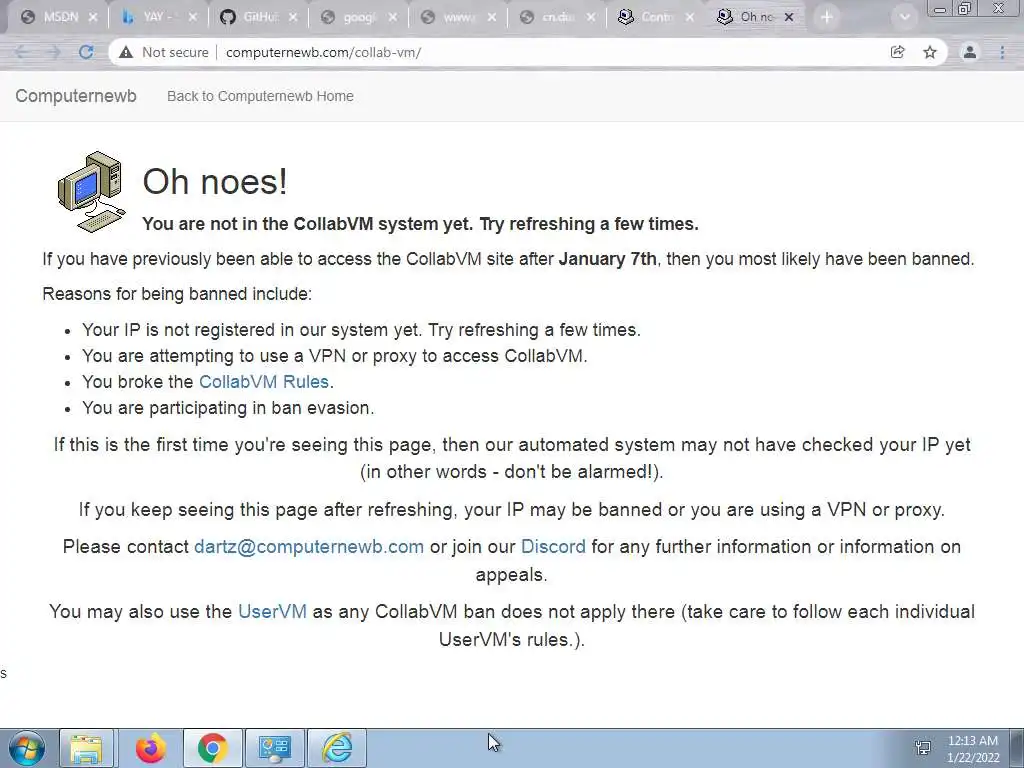
Task: Click the Chrome taskbar icon
Action: click(212, 748)
